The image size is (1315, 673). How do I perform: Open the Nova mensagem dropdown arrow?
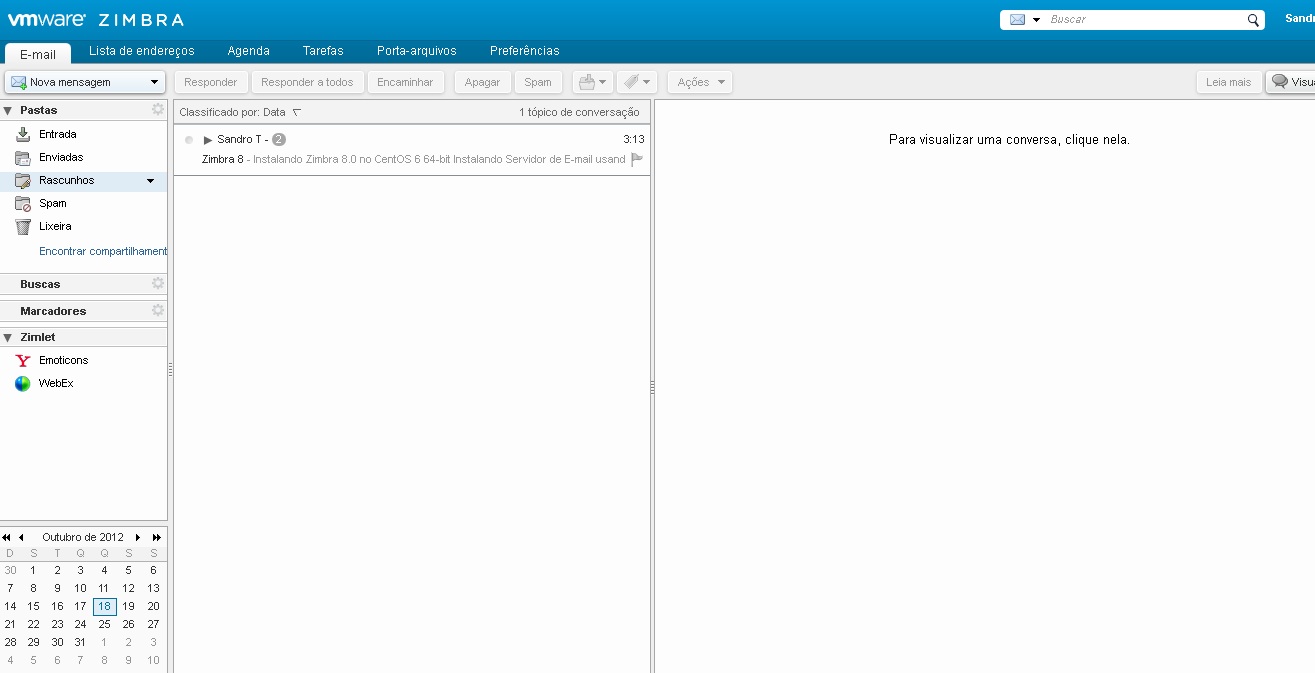154,82
